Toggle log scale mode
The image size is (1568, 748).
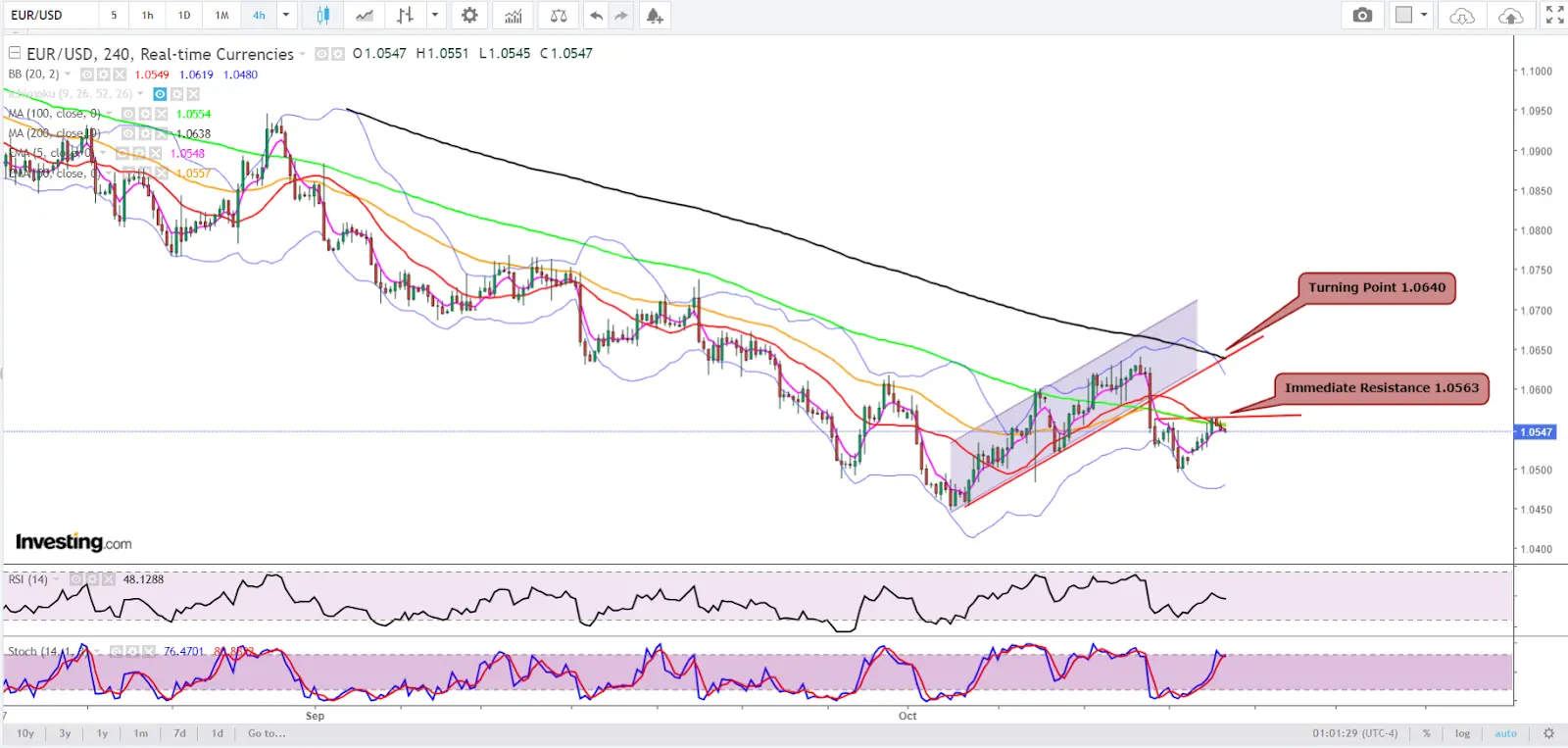point(1462,733)
